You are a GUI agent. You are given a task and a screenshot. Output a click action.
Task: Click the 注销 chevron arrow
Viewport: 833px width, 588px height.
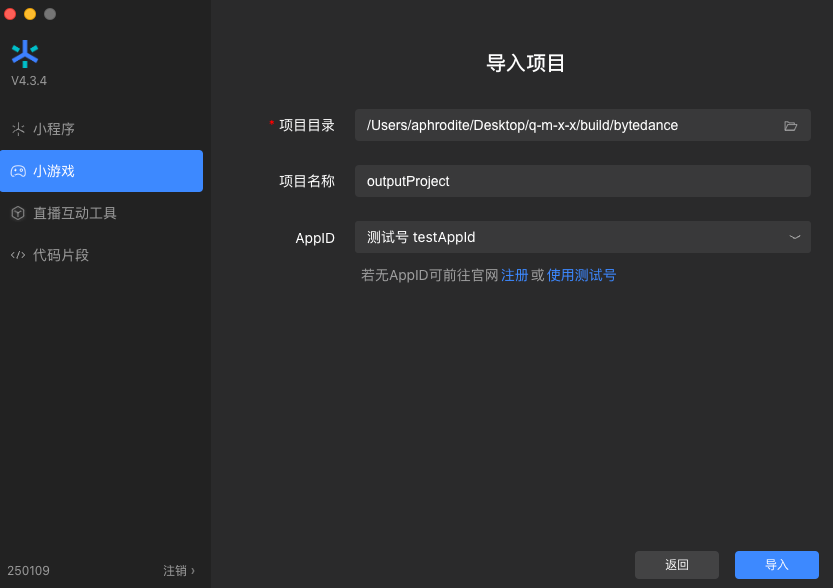click(x=193, y=570)
